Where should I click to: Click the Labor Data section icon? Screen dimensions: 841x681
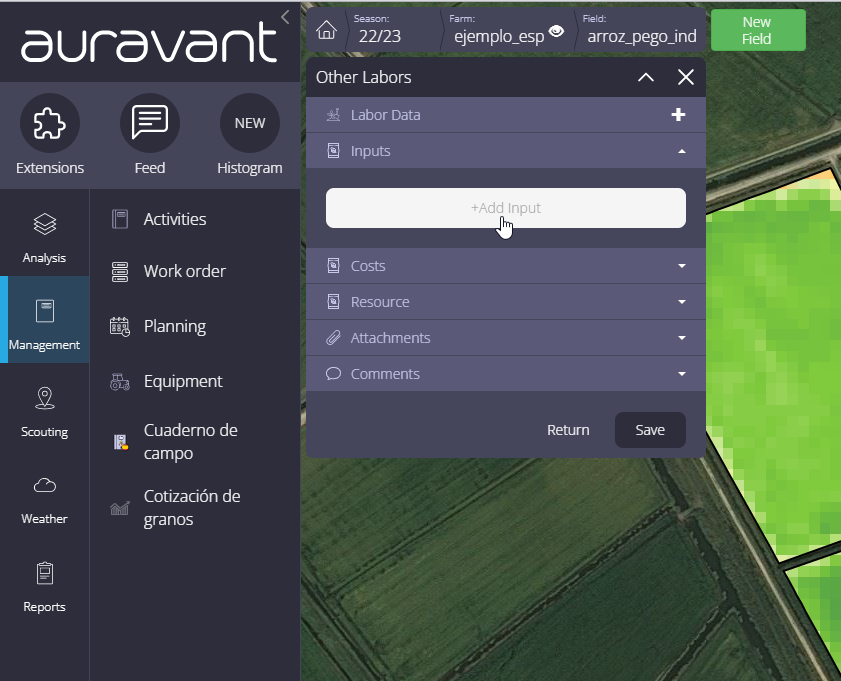pos(333,115)
